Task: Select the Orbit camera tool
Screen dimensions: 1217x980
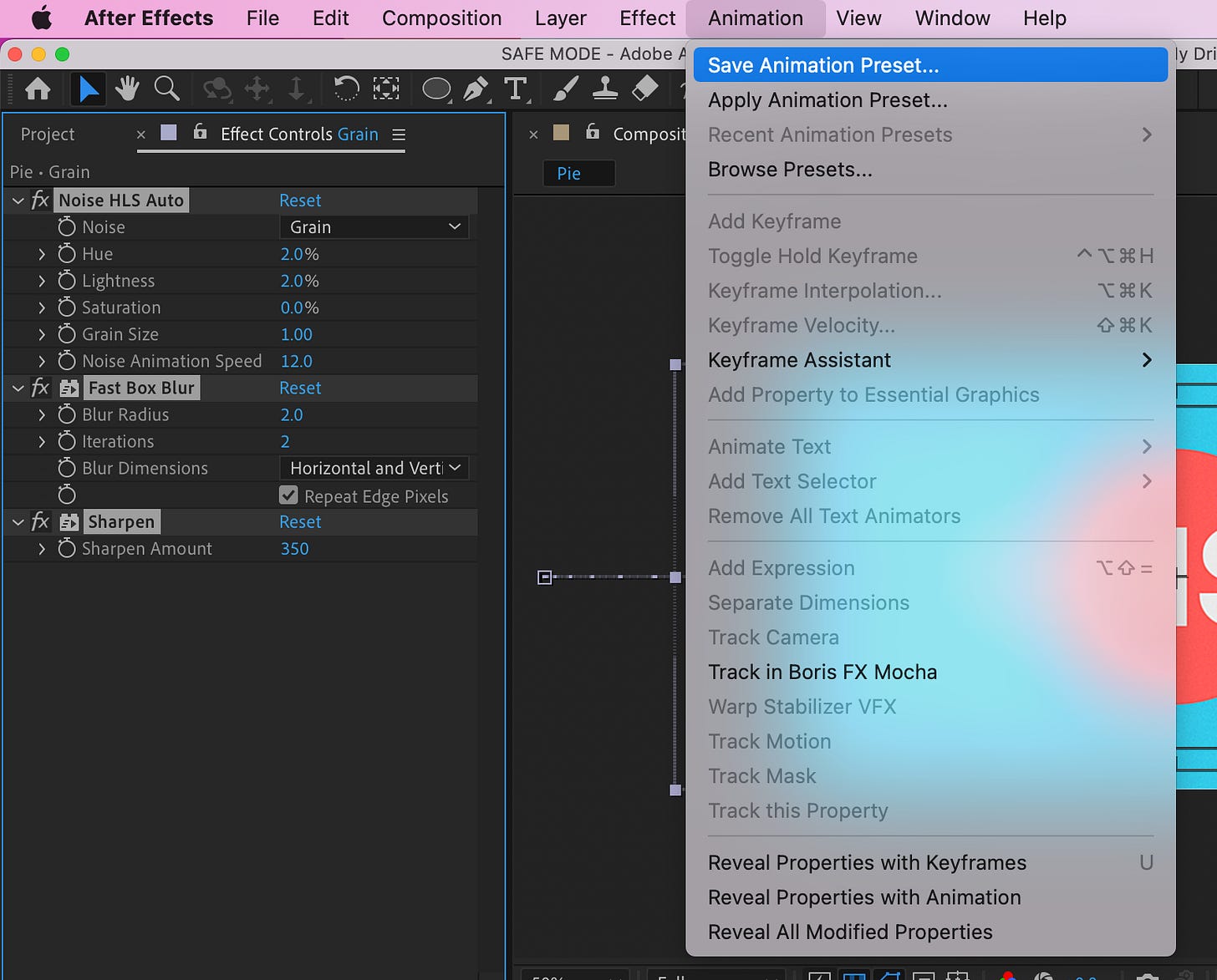Action: tap(217, 89)
